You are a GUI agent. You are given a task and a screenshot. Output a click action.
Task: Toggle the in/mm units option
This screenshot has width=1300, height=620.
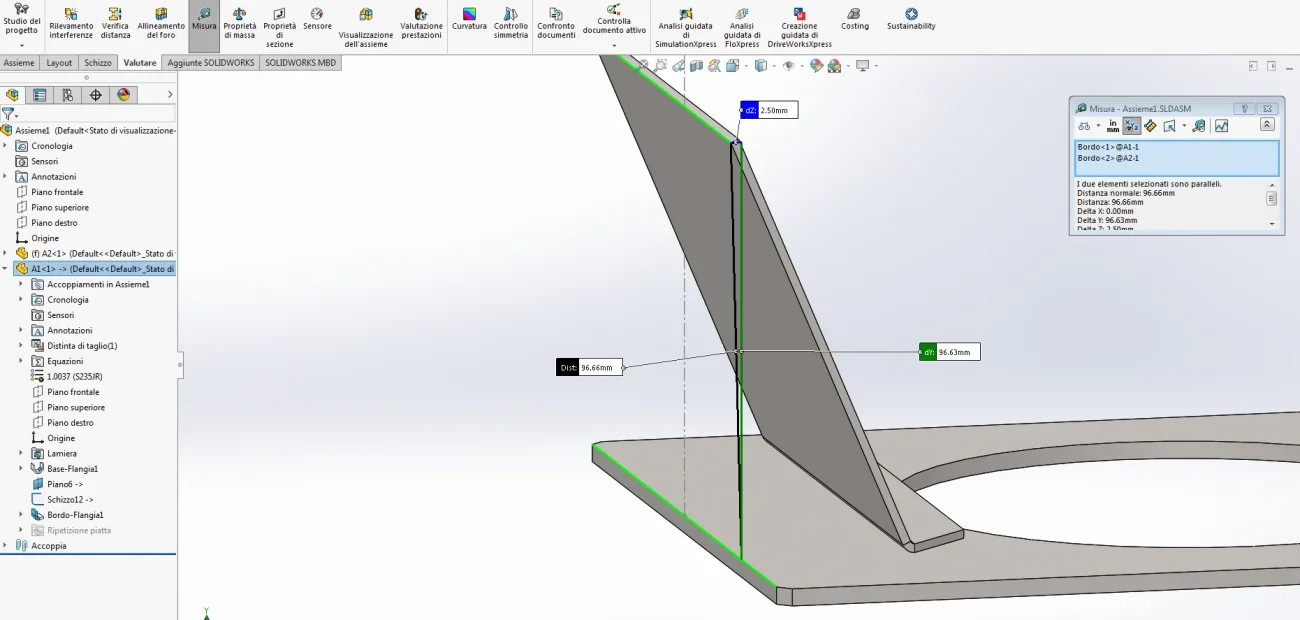[x=1113, y=126]
